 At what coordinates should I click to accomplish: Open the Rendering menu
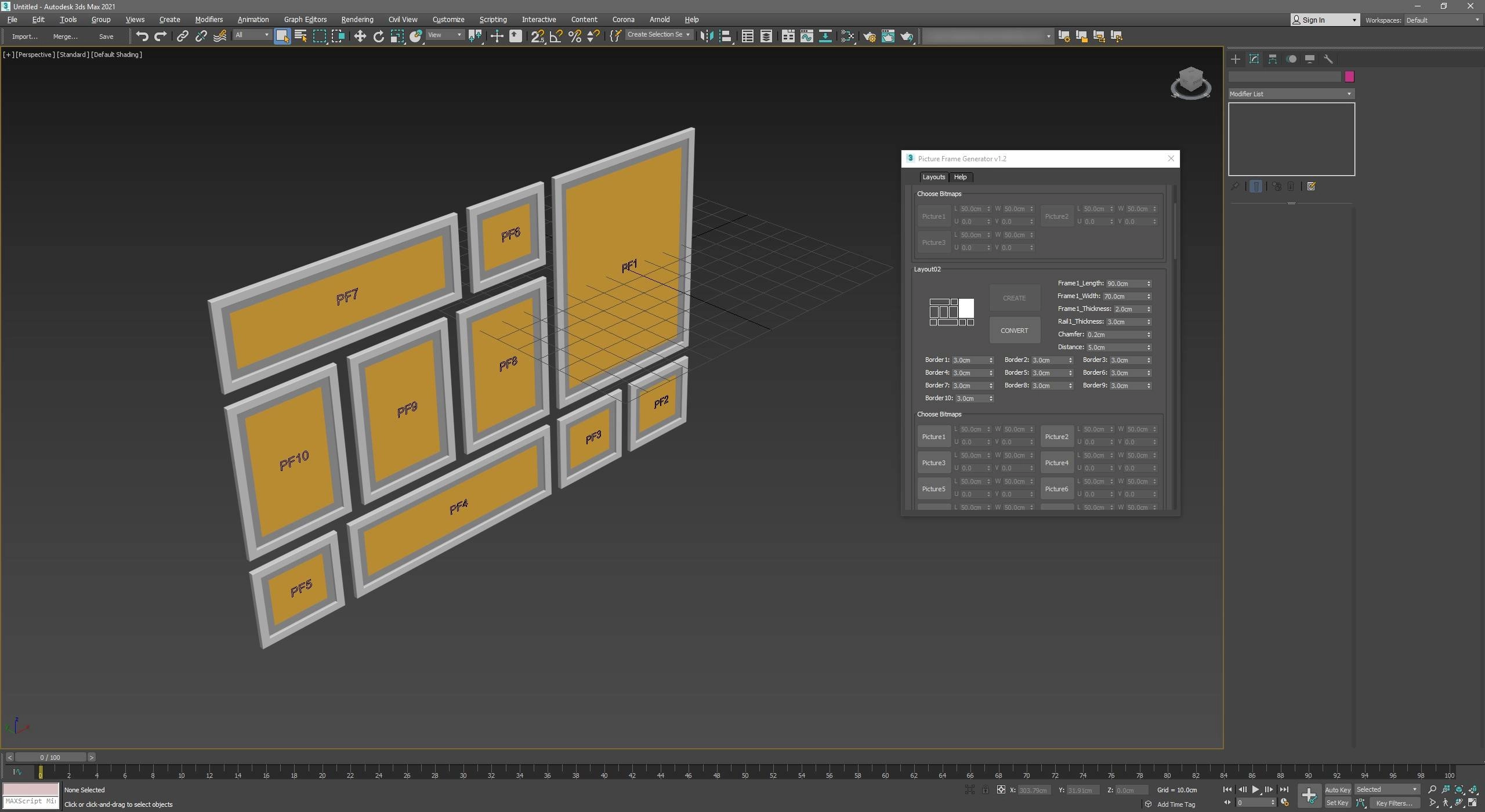tap(357, 19)
